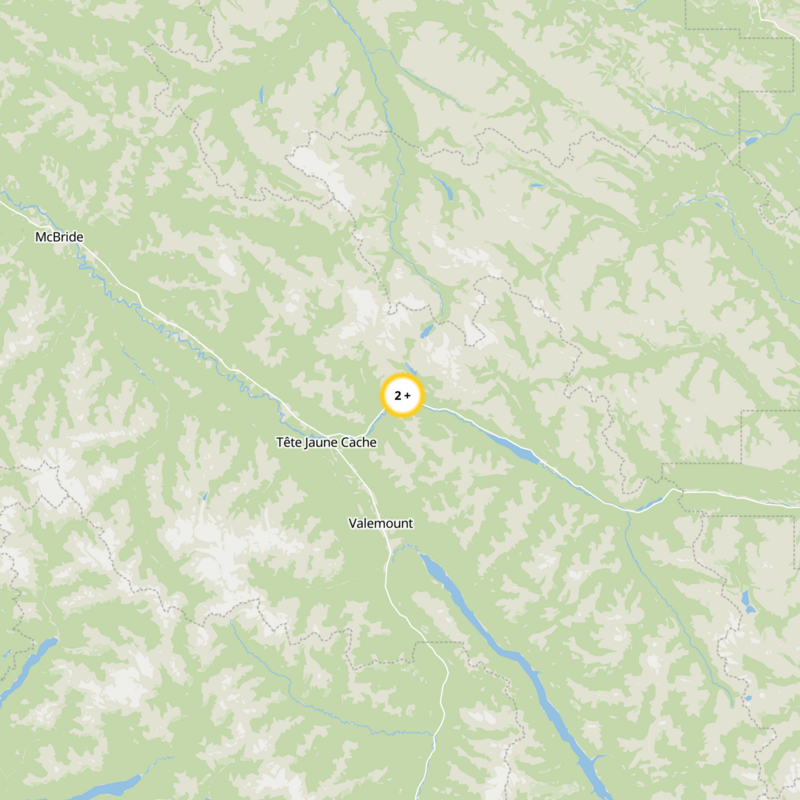Screen dimensions: 800x800
Task: Select the Tête Jaune Cache place label
Action: [x=327, y=442]
